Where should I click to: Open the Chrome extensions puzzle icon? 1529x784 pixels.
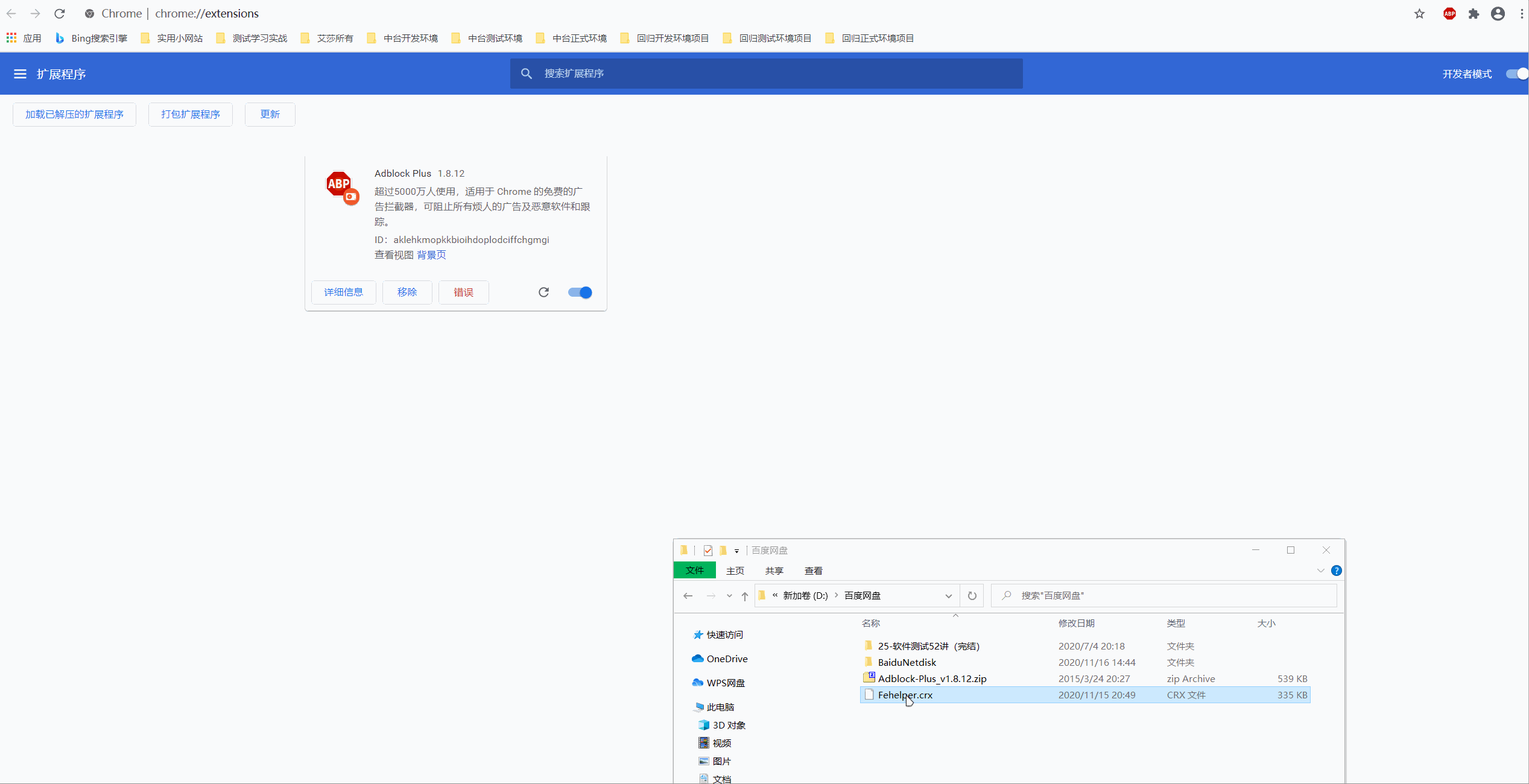pos(1474,13)
